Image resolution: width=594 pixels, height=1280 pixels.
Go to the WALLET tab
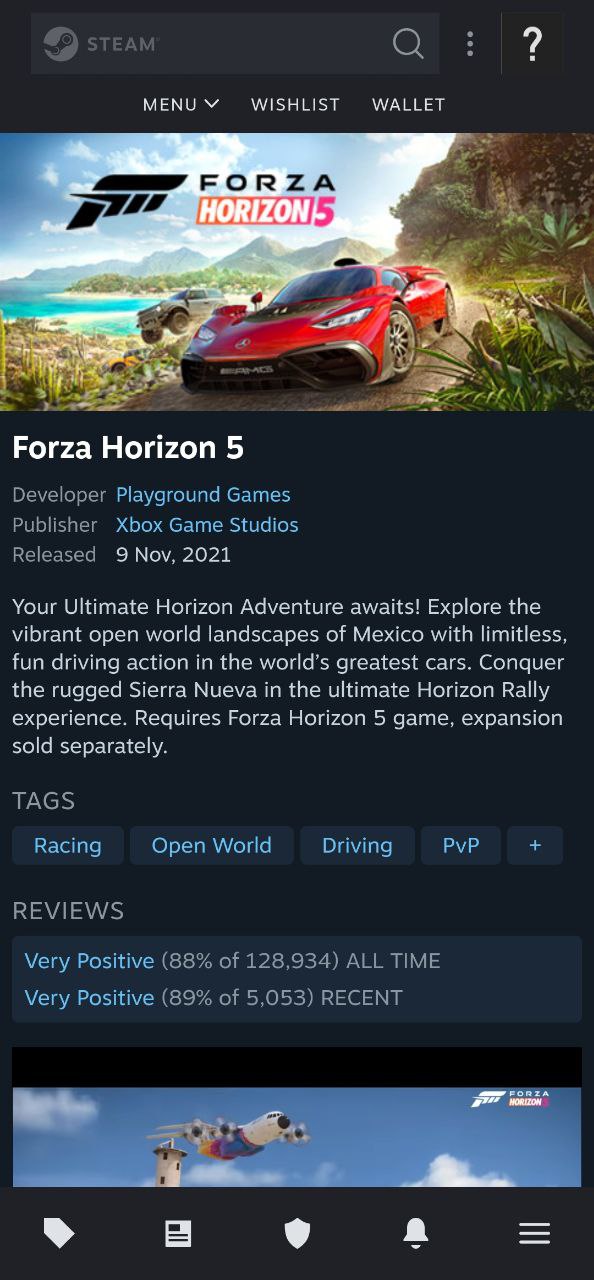coord(408,104)
